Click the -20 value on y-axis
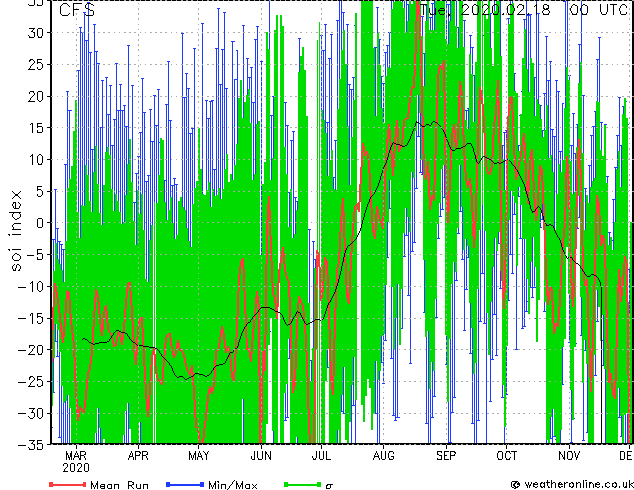This screenshot has width=634, height=490. pyautogui.click(x=32, y=350)
